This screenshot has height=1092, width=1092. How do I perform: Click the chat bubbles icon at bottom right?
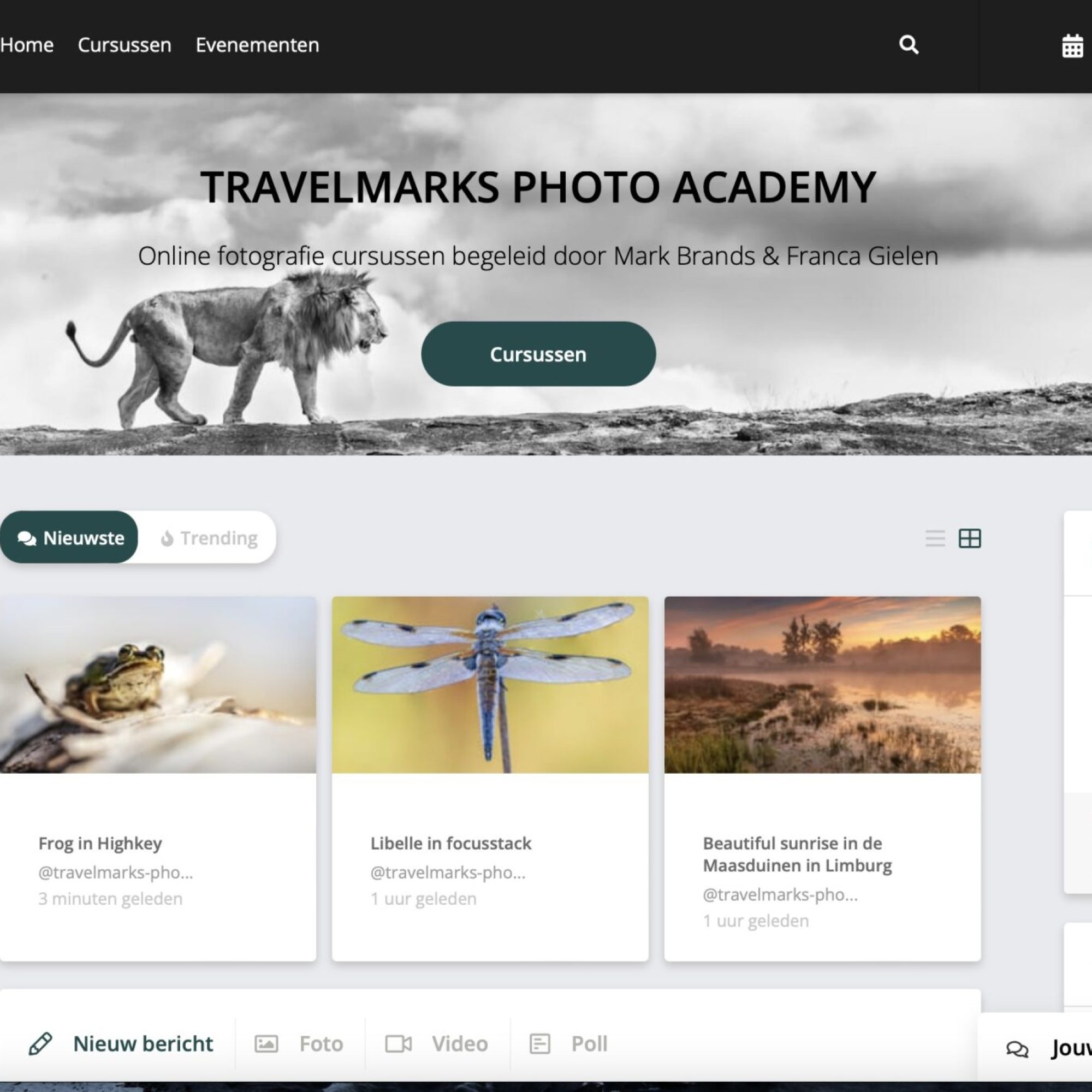pyautogui.click(x=1017, y=1049)
